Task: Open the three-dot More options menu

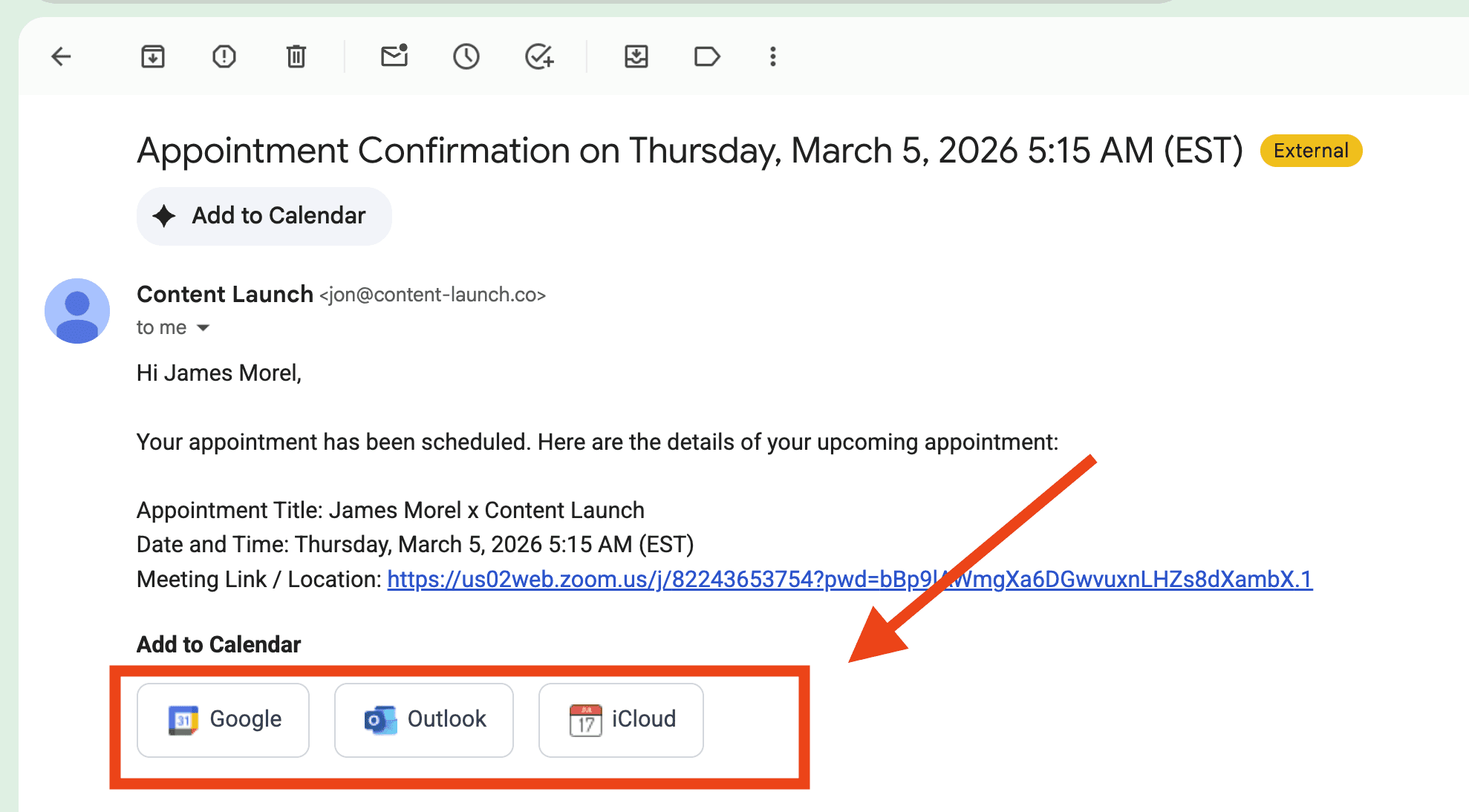Action: [x=772, y=56]
